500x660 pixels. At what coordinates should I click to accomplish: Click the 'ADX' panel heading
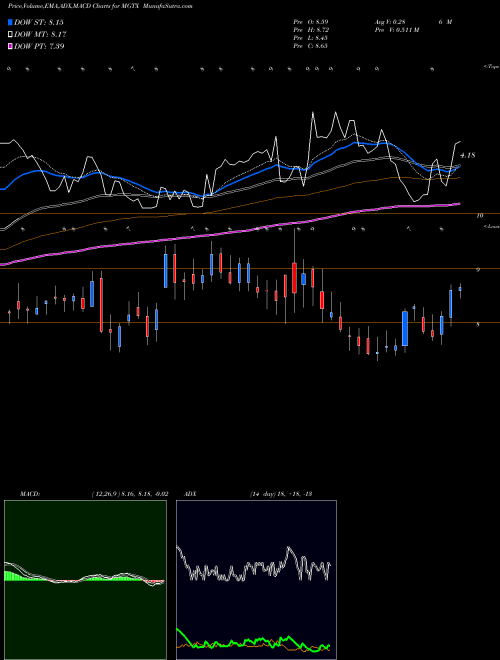pyautogui.click(x=190, y=494)
